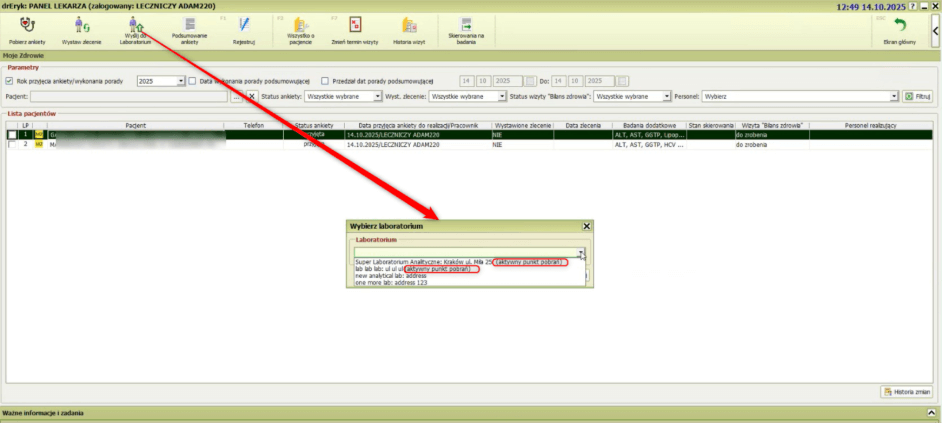942x423 pixels.
Task: Click the Rejestruj pen icon
Action: pos(244,26)
